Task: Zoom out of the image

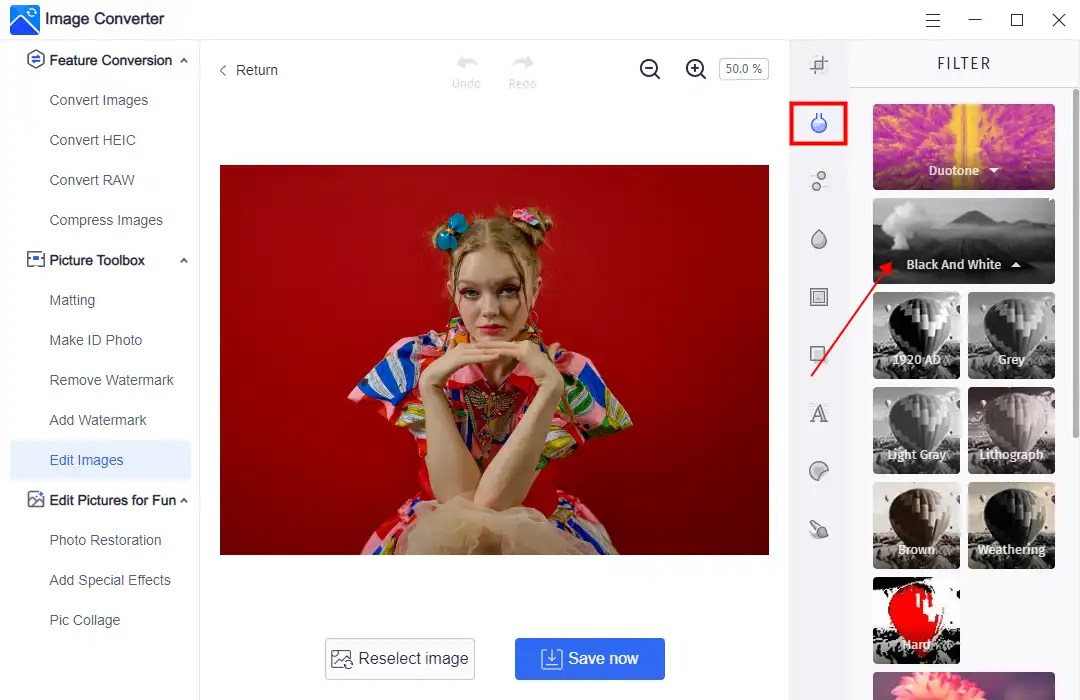Action: 650,69
